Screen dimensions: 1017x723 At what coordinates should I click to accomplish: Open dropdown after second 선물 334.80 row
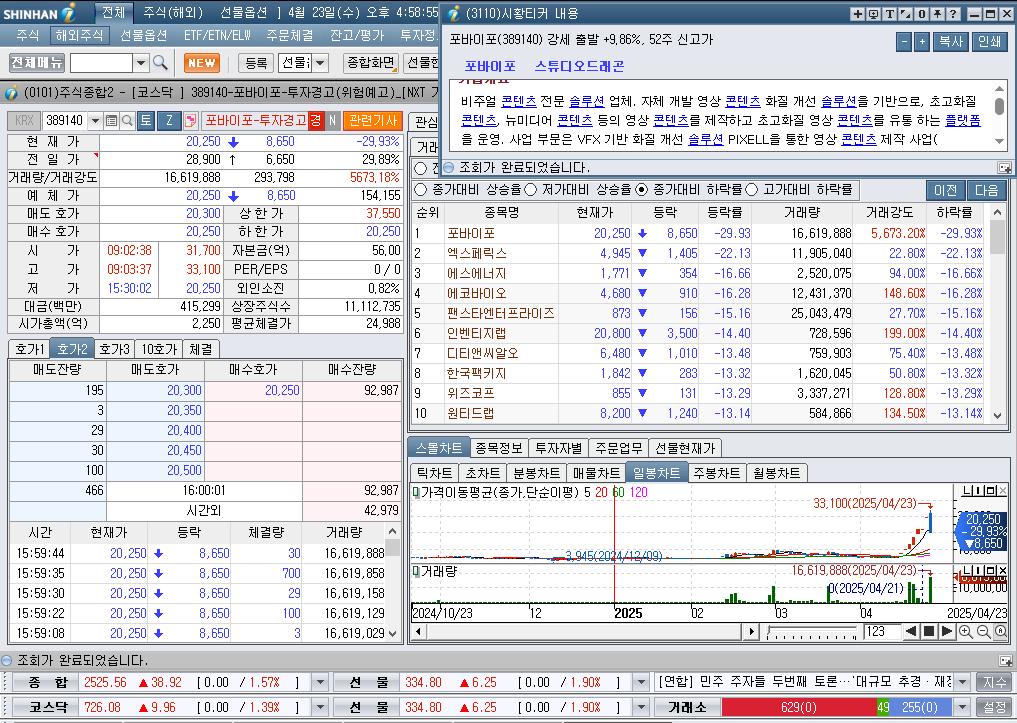point(641,707)
